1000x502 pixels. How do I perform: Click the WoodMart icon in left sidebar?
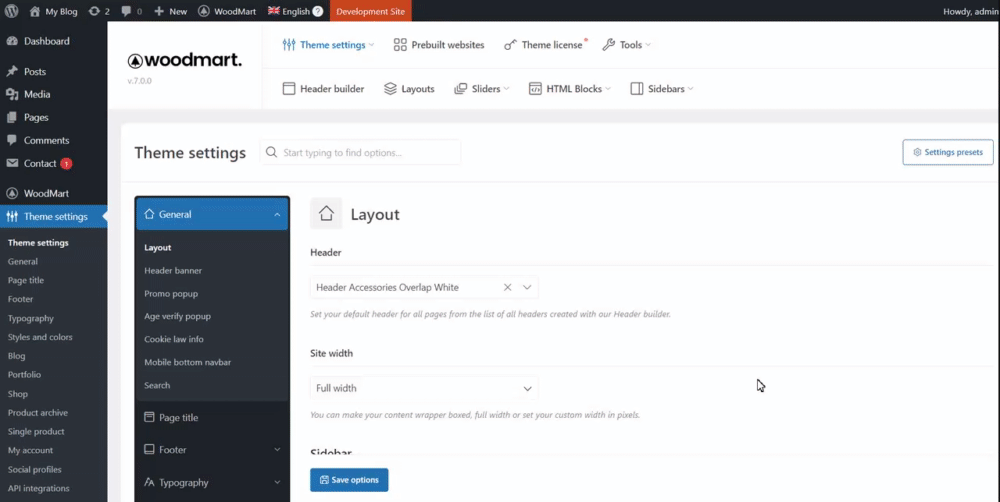(x=12, y=193)
